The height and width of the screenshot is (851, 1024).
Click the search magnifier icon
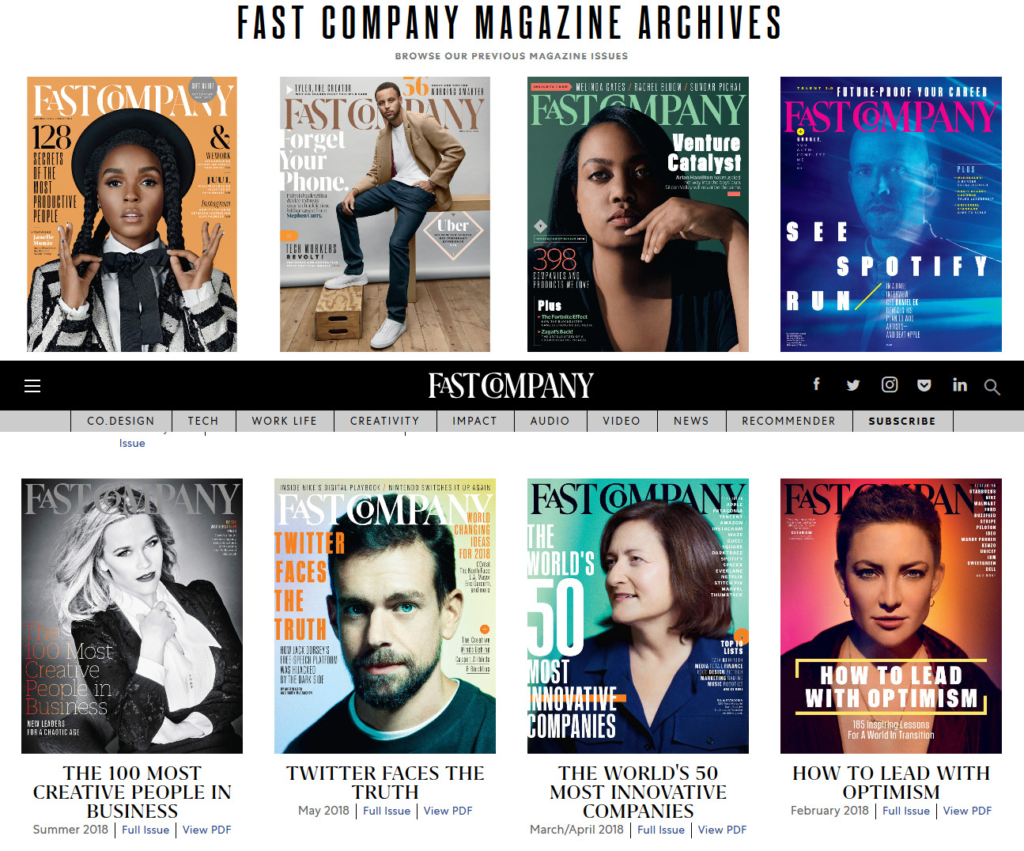coord(992,387)
